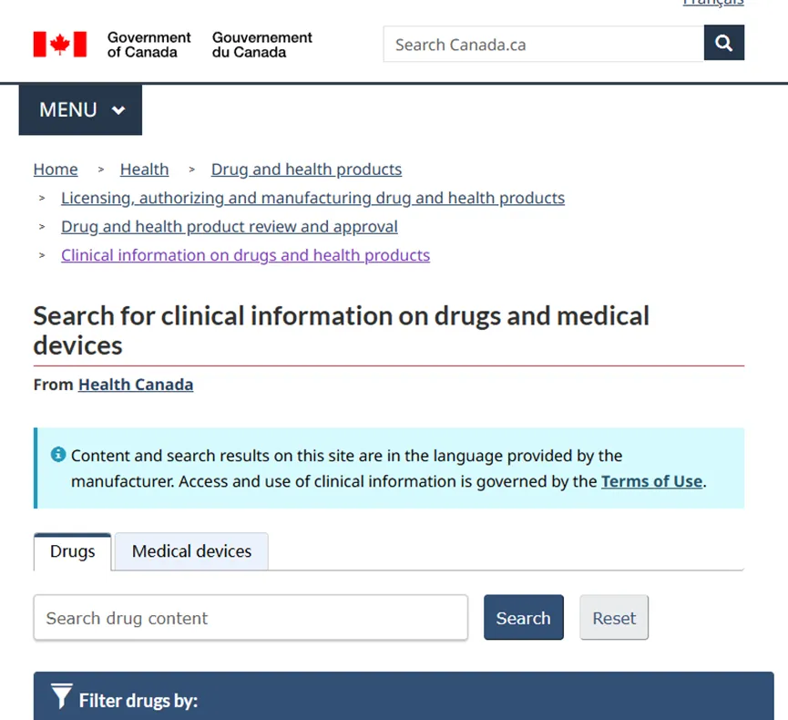
Task: Click the funnel filter icon
Action: [x=62, y=696]
